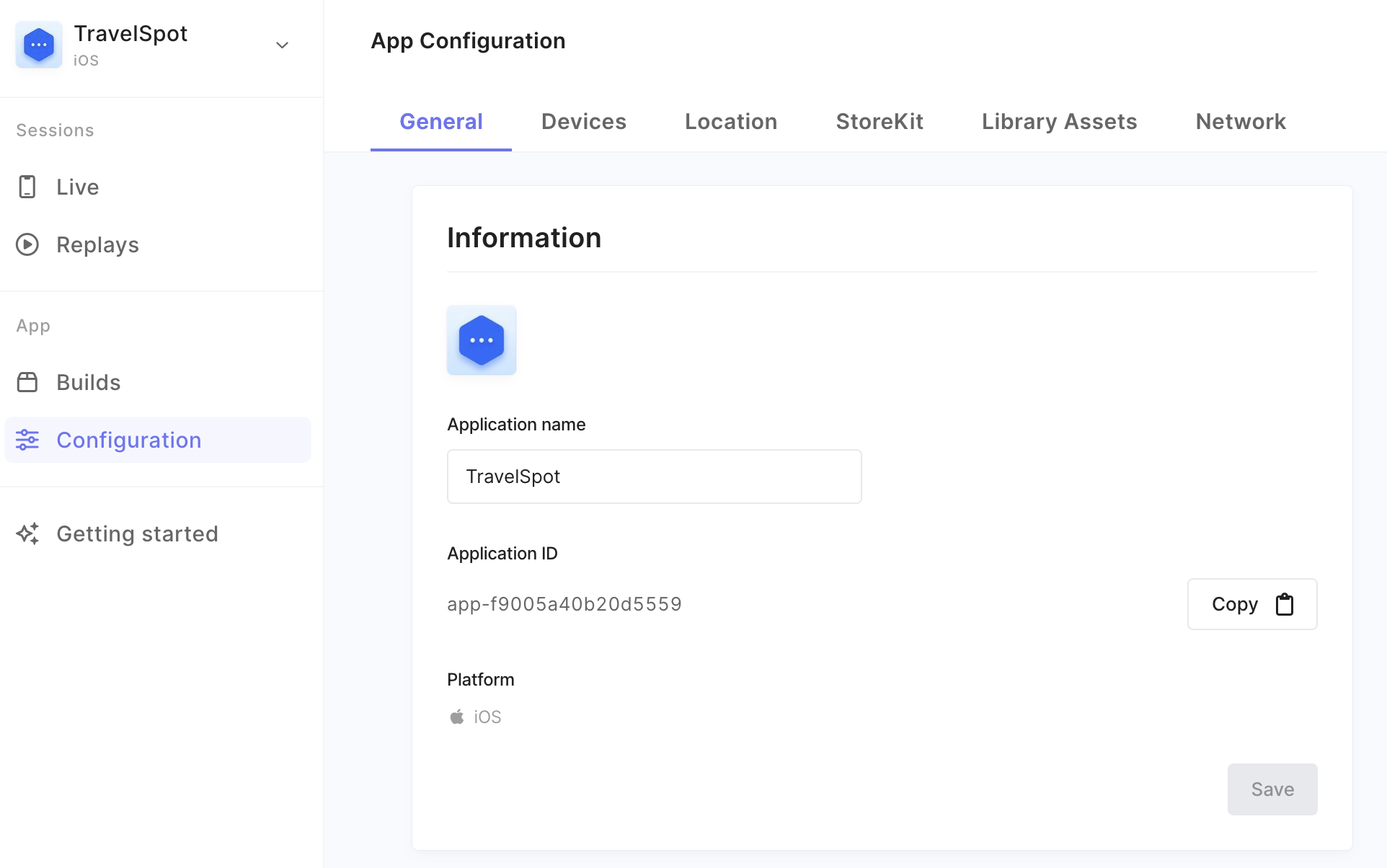Click the Apple logo next to iOS
This screenshot has width=1387, height=868.
click(457, 717)
